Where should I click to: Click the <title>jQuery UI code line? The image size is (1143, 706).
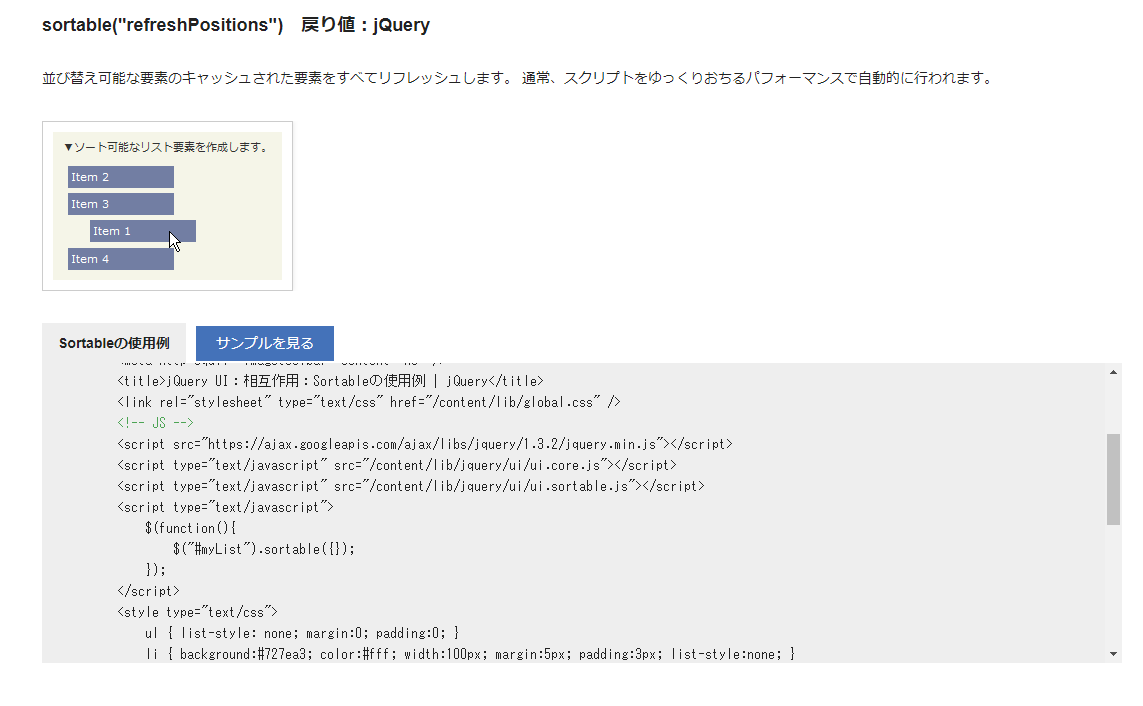pyautogui.click(x=330, y=381)
